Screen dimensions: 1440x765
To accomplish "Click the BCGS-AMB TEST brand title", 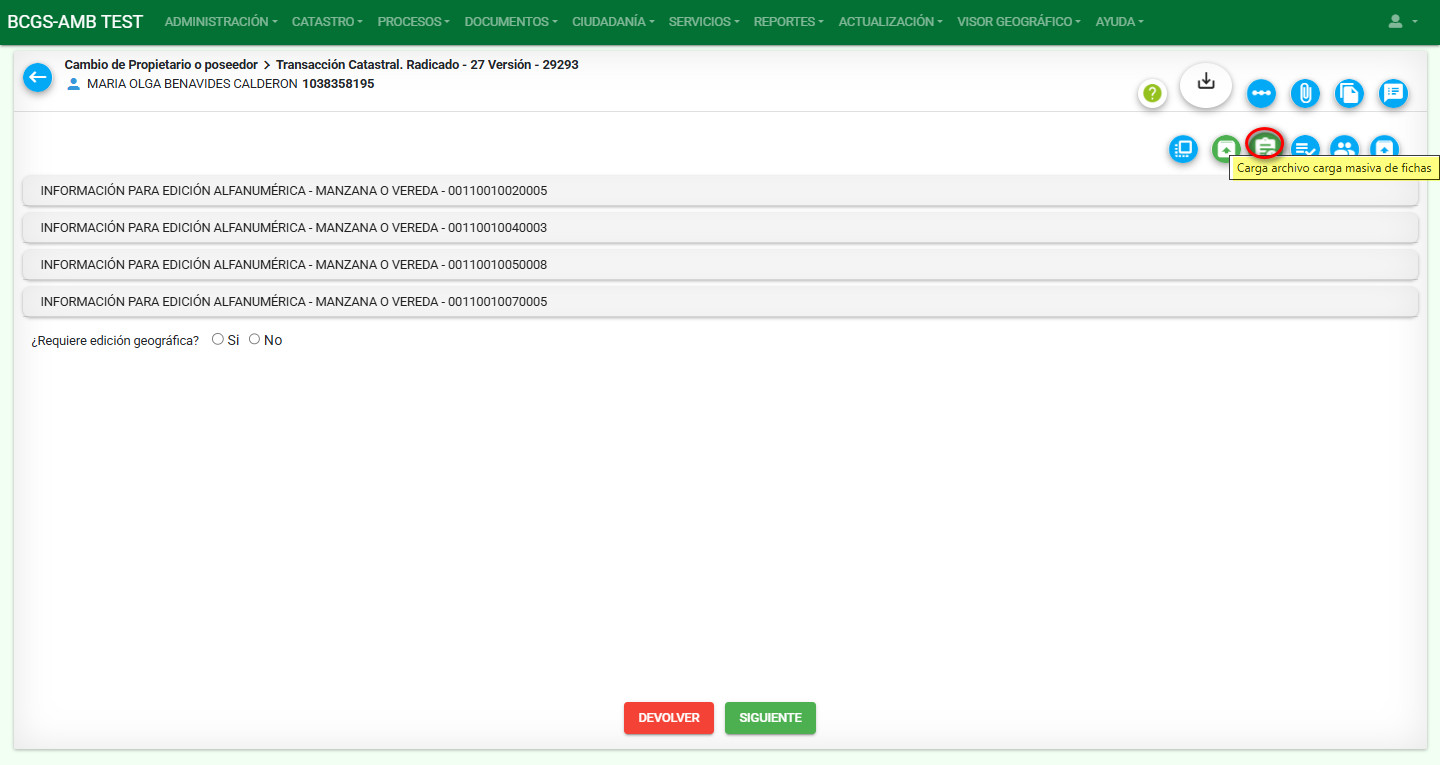I will pyautogui.click(x=75, y=22).
